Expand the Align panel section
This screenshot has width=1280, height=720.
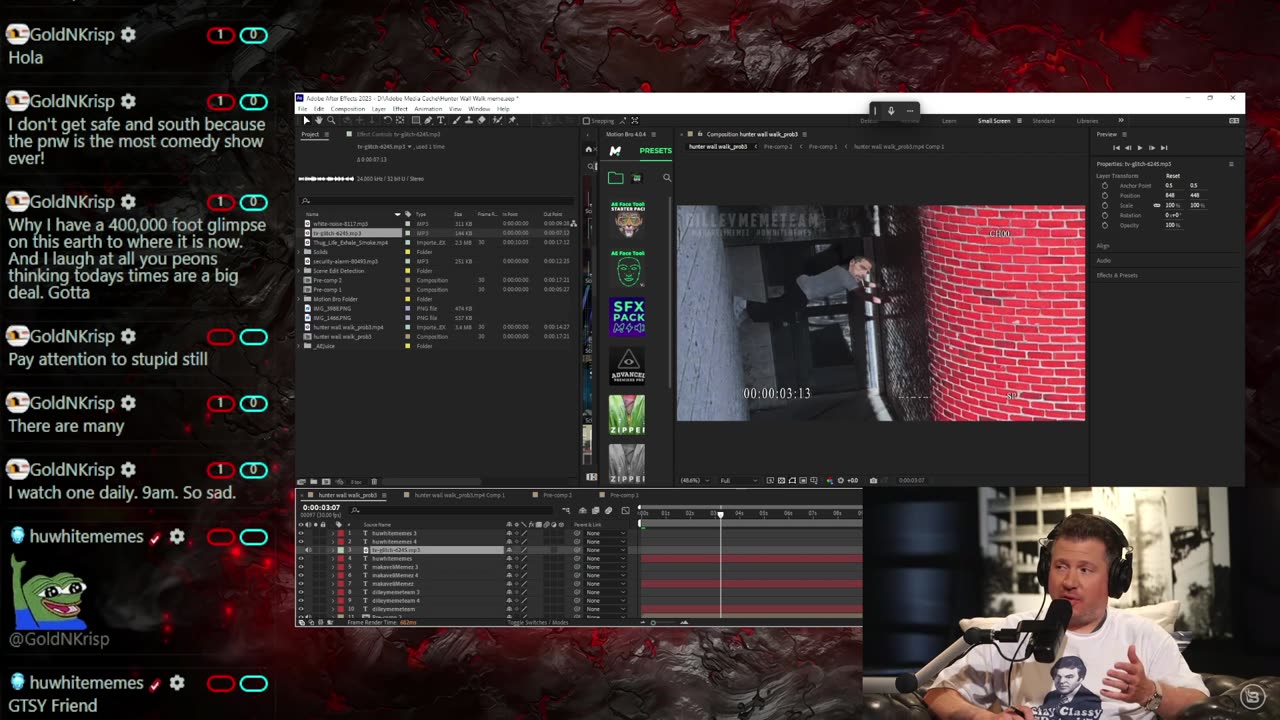coord(1103,246)
